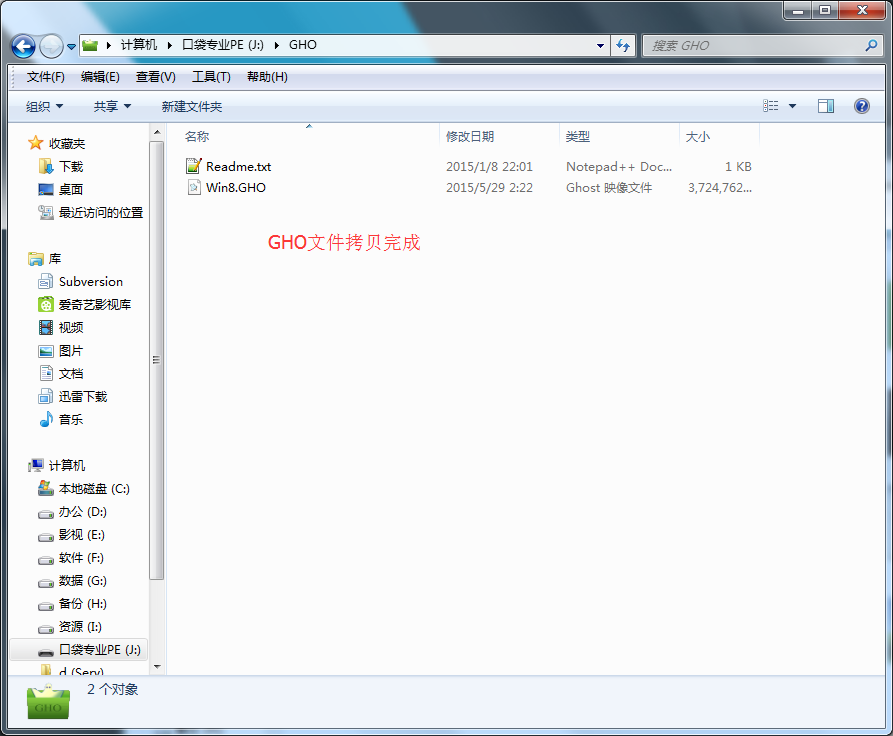
Task: Open the 爱奇艺影视库 library icon
Action: 46,305
